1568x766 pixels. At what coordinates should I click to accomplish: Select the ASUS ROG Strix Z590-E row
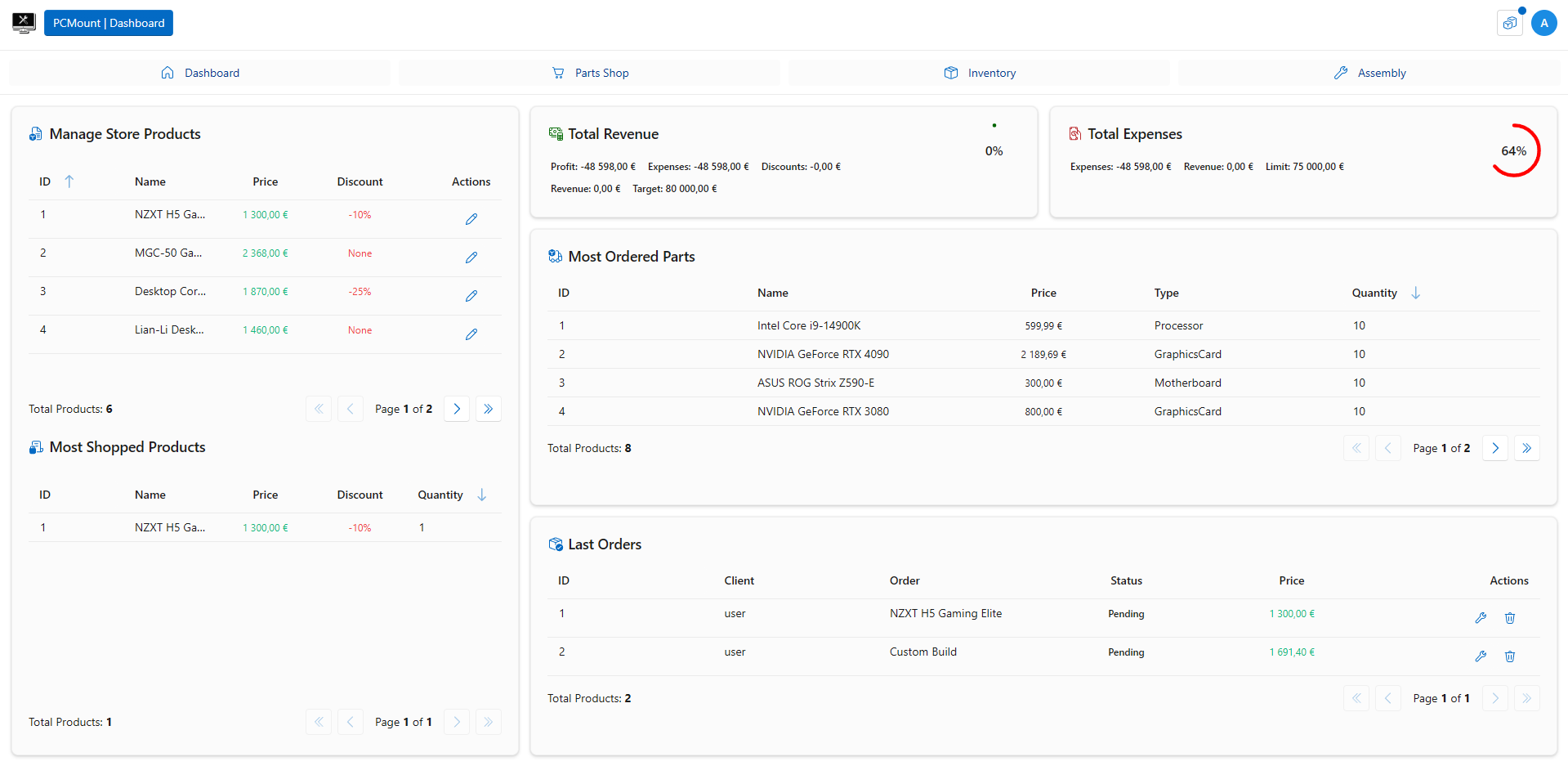[1043, 383]
